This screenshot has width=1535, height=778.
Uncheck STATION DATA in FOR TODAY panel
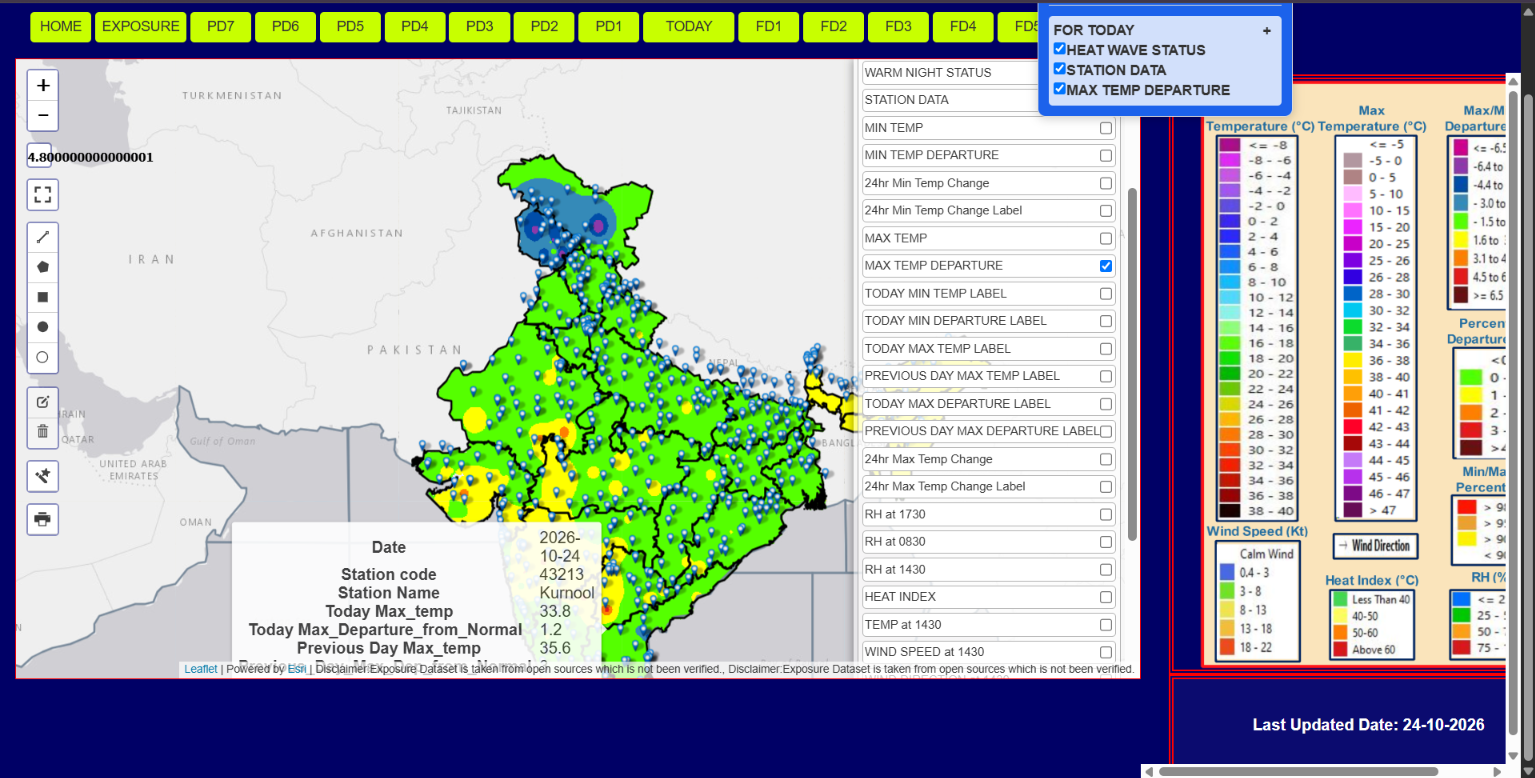[x=1060, y=68]
